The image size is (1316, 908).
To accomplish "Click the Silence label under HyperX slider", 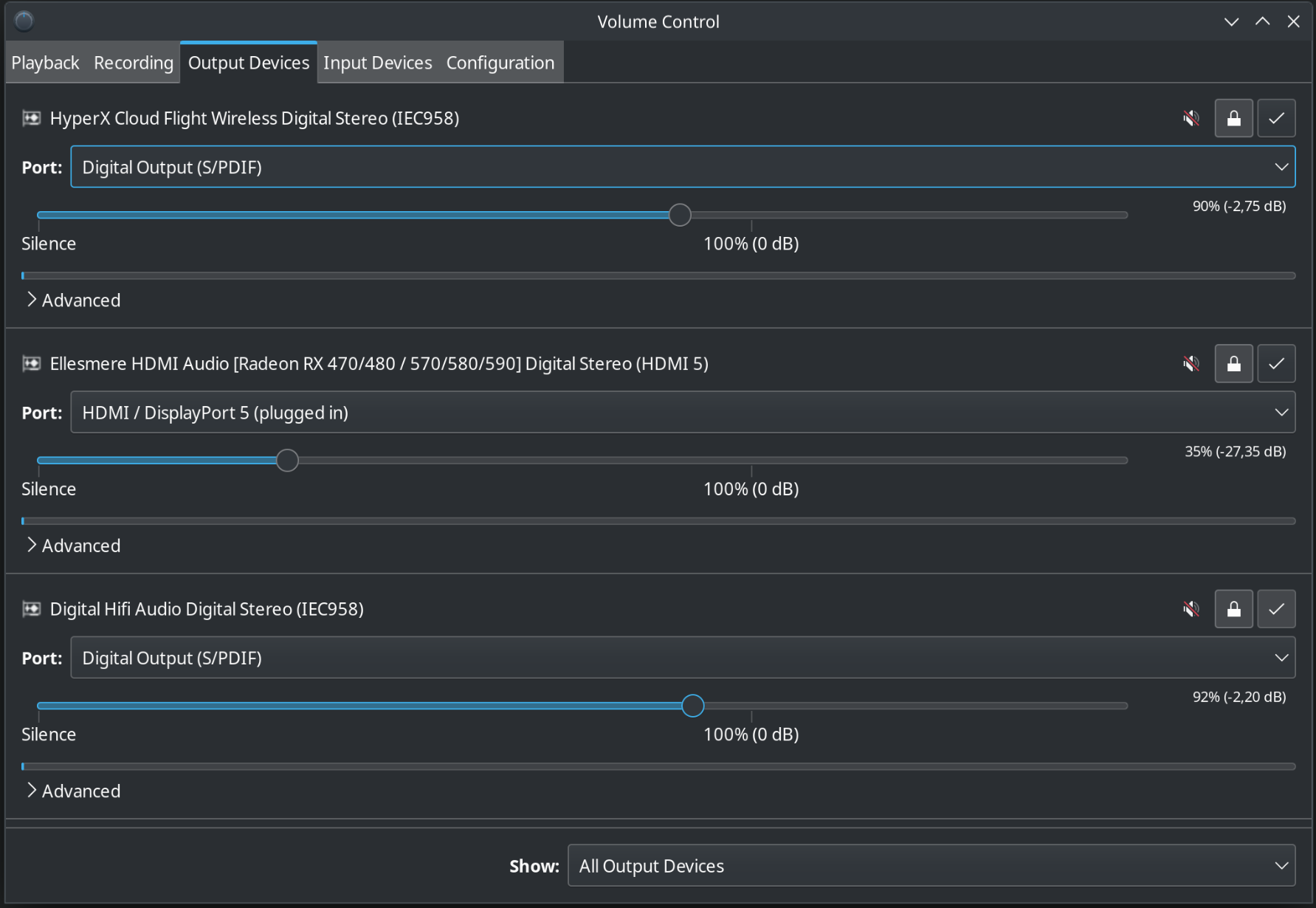I will pyautogui.click(x=49, y=244).
